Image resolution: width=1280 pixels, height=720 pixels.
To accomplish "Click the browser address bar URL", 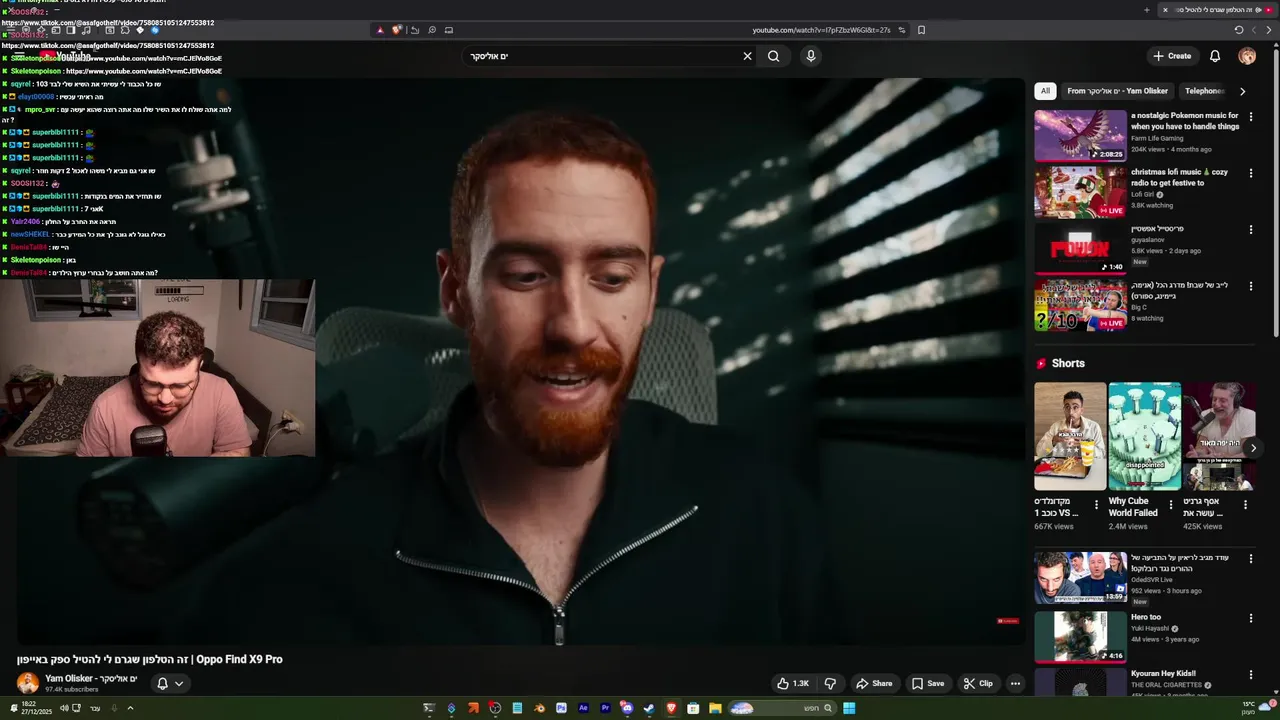I will [821, 30].
